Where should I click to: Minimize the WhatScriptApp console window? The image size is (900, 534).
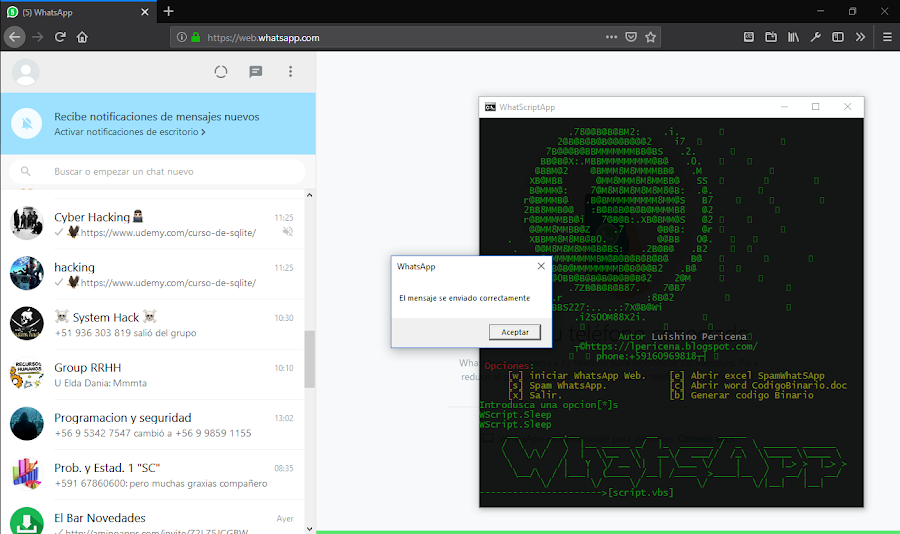[784, 107]
